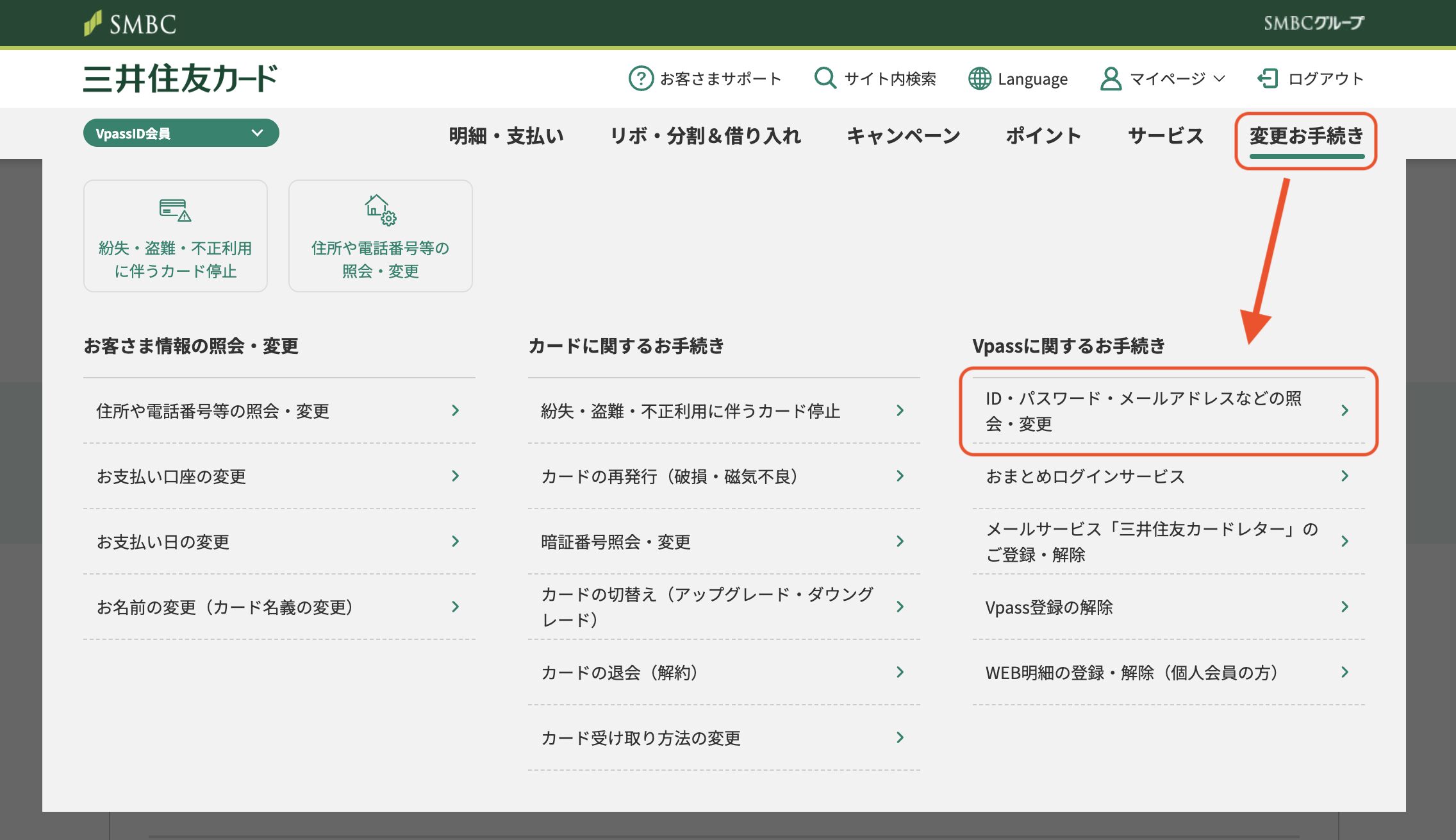Click the logout door icon
The image size is (1456, 840).
click(x=1267, y=78)
